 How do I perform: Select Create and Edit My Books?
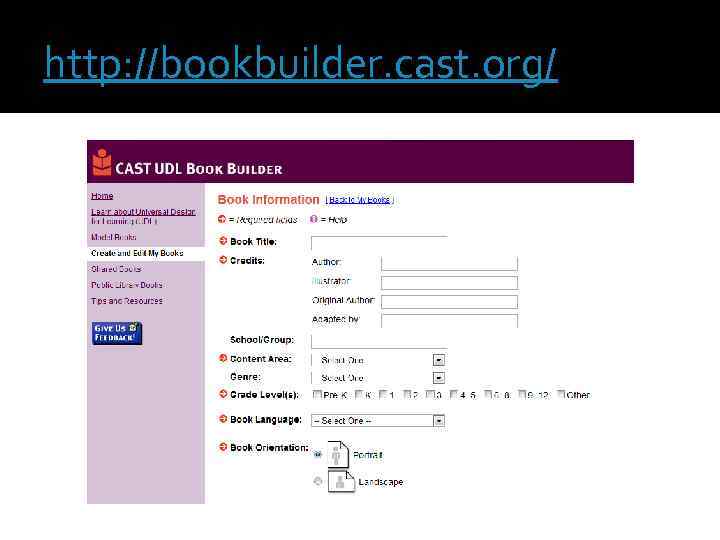point(137,253)
